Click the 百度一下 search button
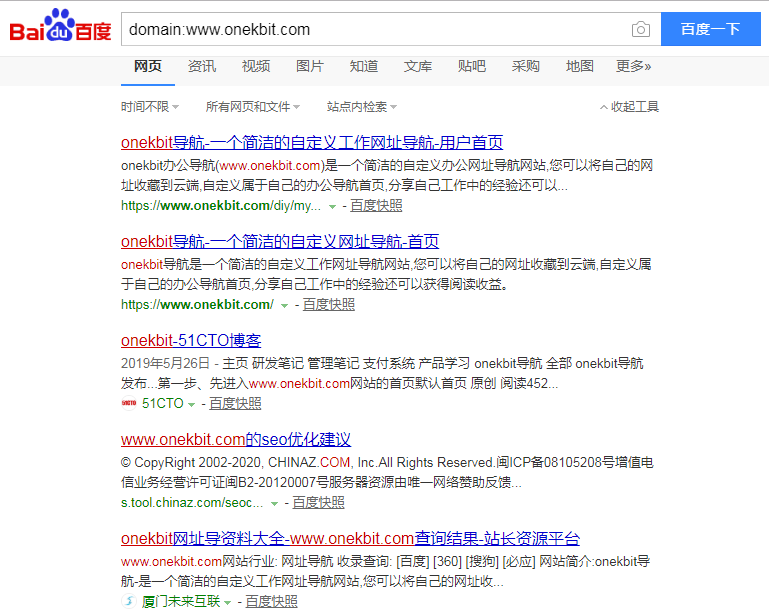 coord(711,29)
